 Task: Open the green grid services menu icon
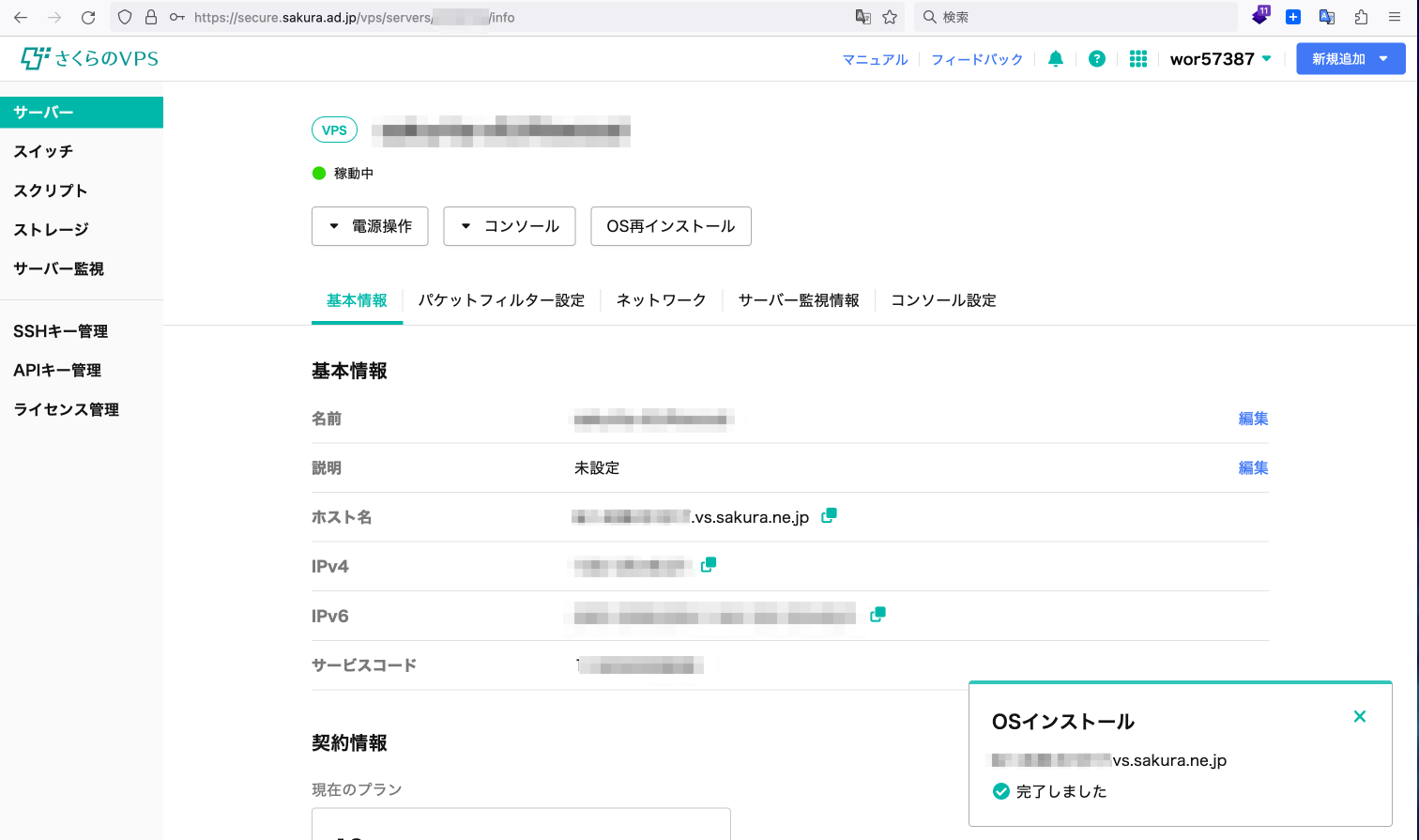click(x=1138, y=59)
